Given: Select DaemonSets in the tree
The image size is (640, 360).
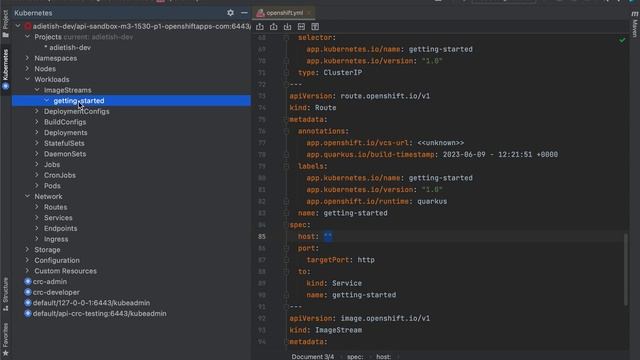Looking at the screenshot, I should [65, 154].
